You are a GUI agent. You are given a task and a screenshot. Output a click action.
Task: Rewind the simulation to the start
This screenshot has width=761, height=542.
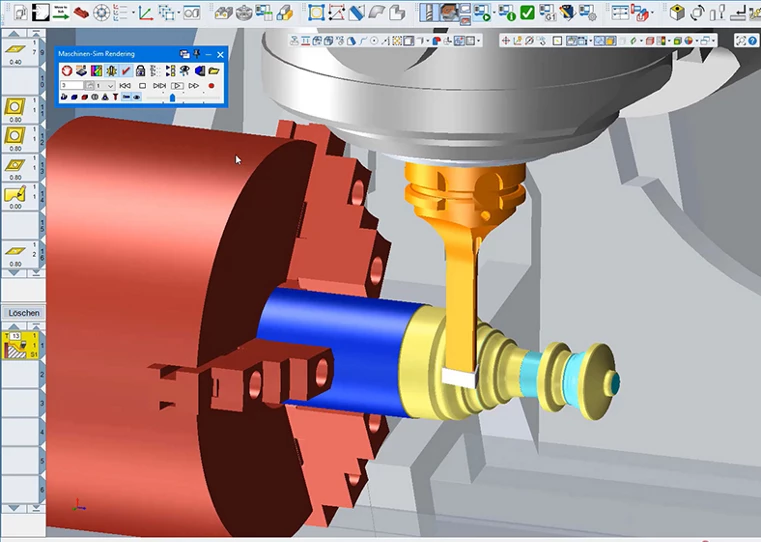(125, 86)
